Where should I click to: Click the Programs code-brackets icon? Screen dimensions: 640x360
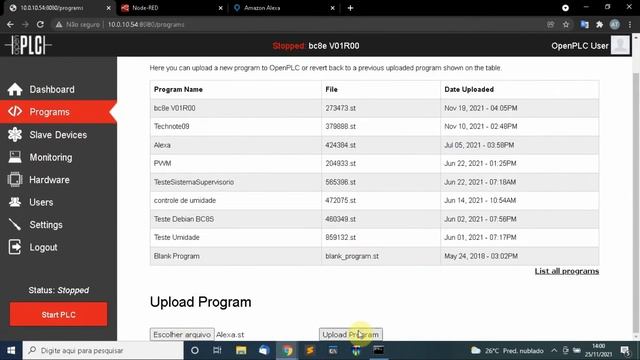15,111
